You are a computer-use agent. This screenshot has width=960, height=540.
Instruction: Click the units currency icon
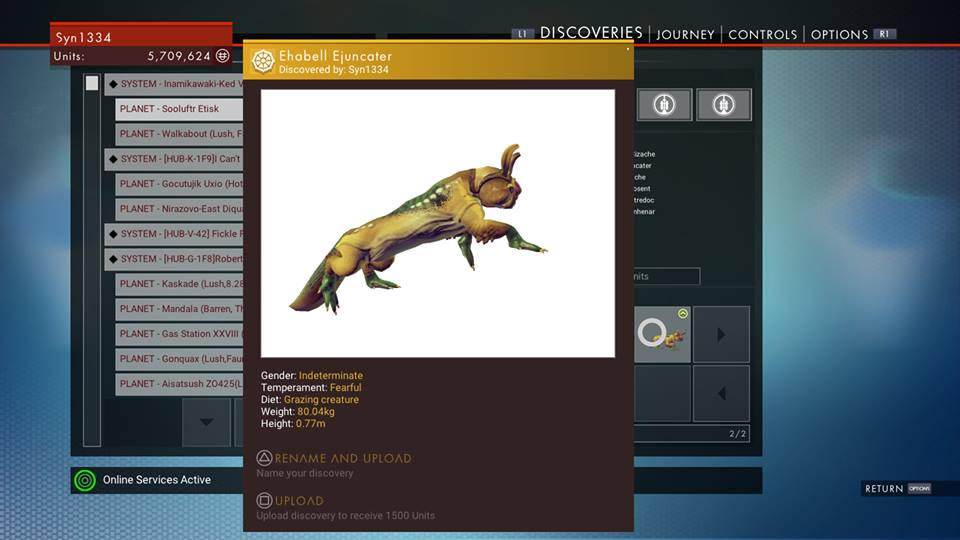point(223,56)
